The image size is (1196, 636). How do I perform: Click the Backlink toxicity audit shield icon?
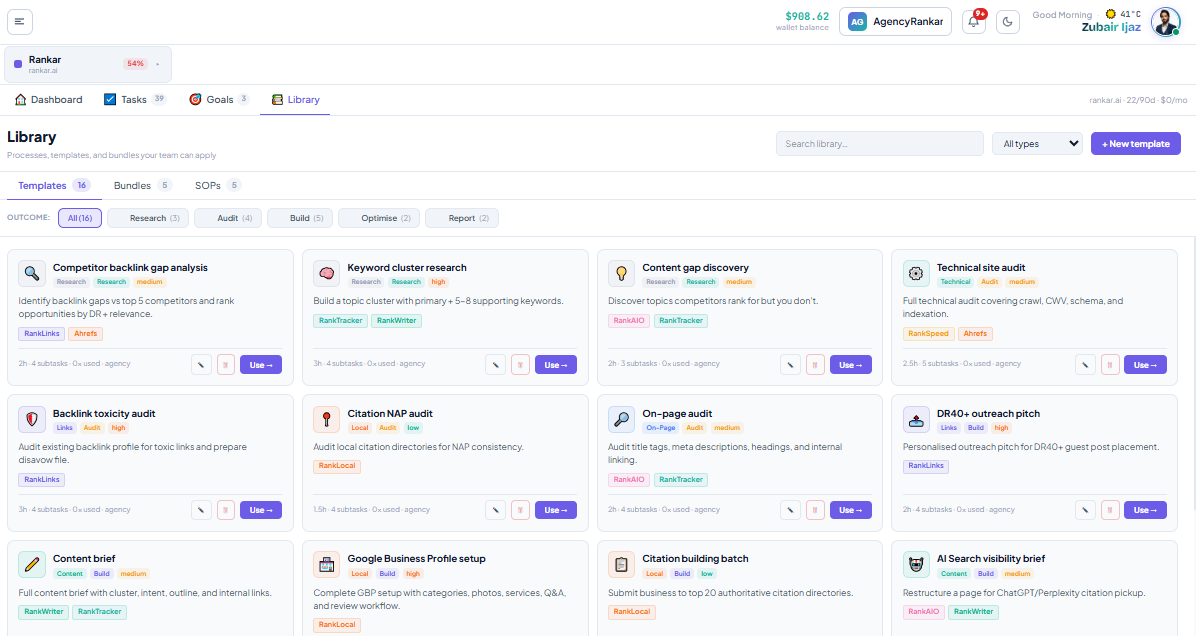tap(31, 419)
